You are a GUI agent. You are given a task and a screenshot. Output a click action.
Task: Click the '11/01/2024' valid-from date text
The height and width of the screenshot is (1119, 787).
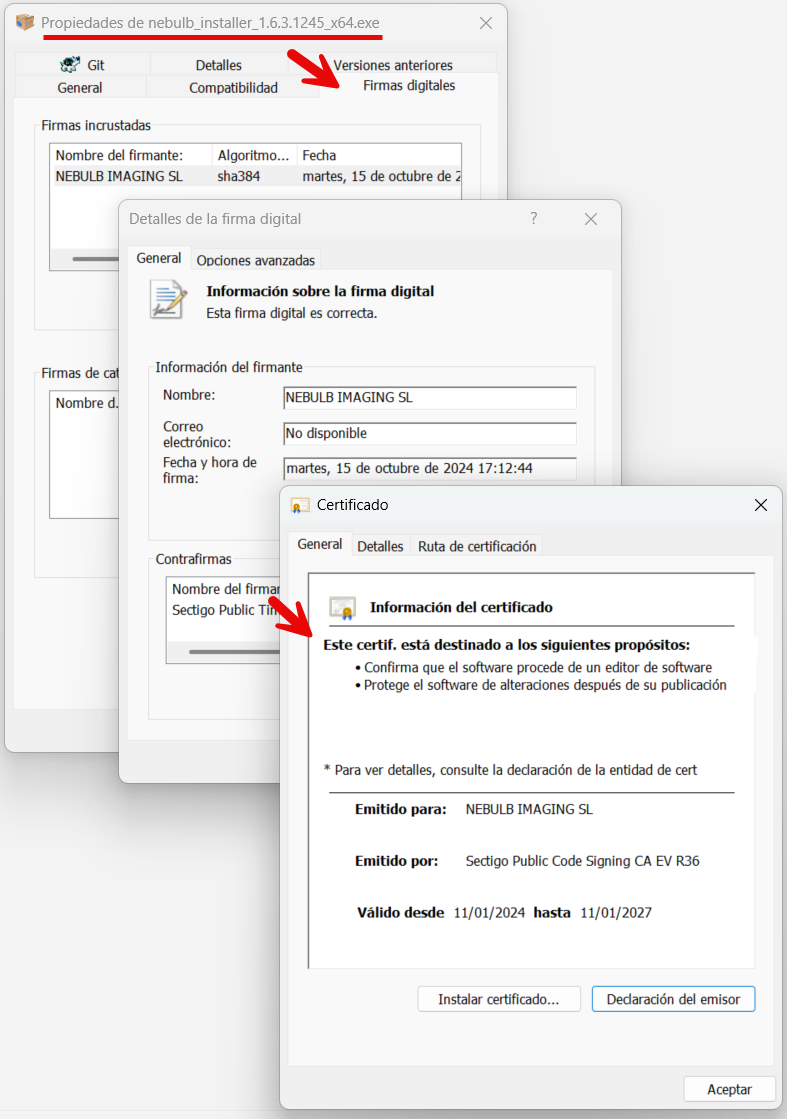(x=489, y=912)
